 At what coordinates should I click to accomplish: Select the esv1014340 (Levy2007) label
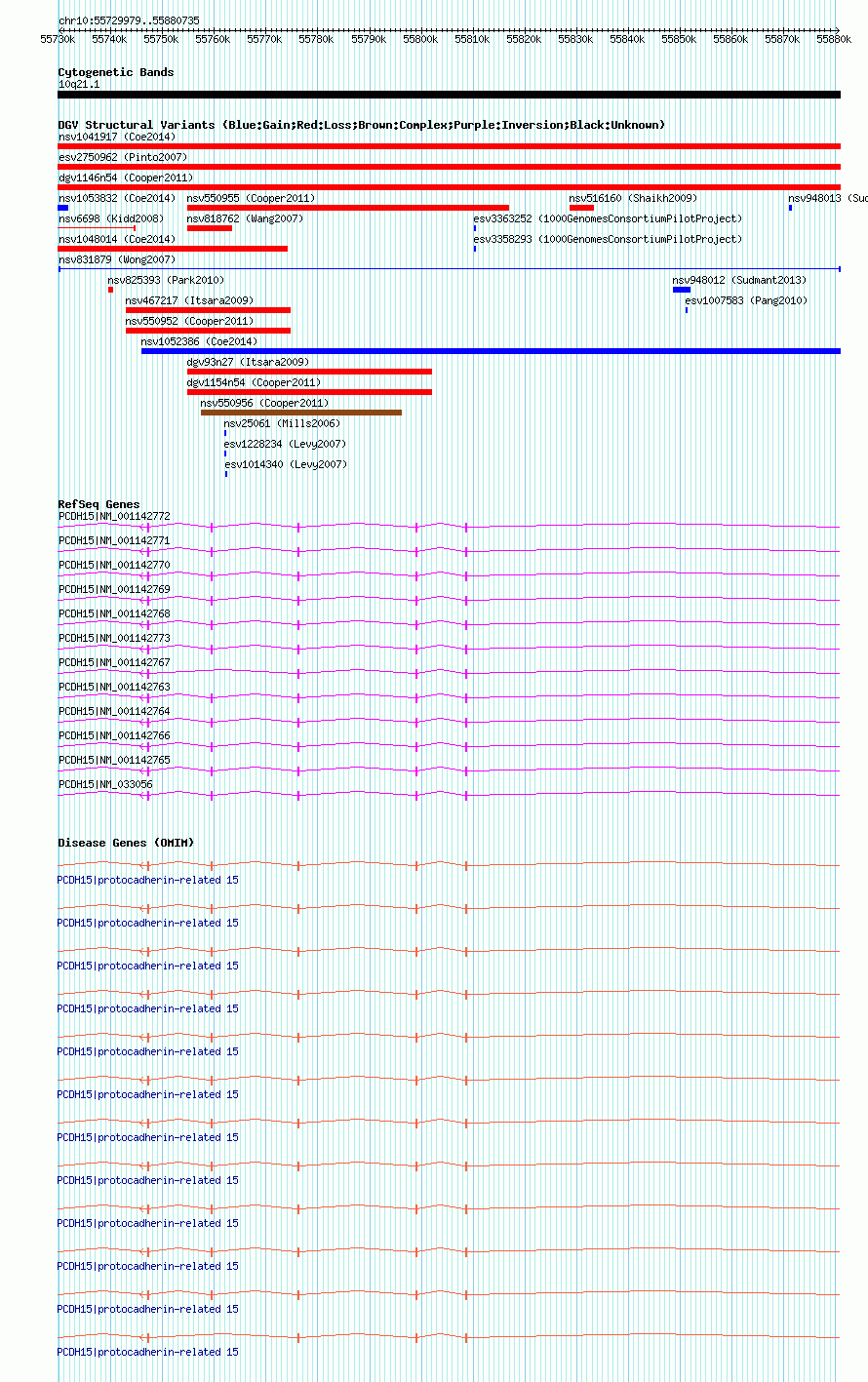pos(286,464)
